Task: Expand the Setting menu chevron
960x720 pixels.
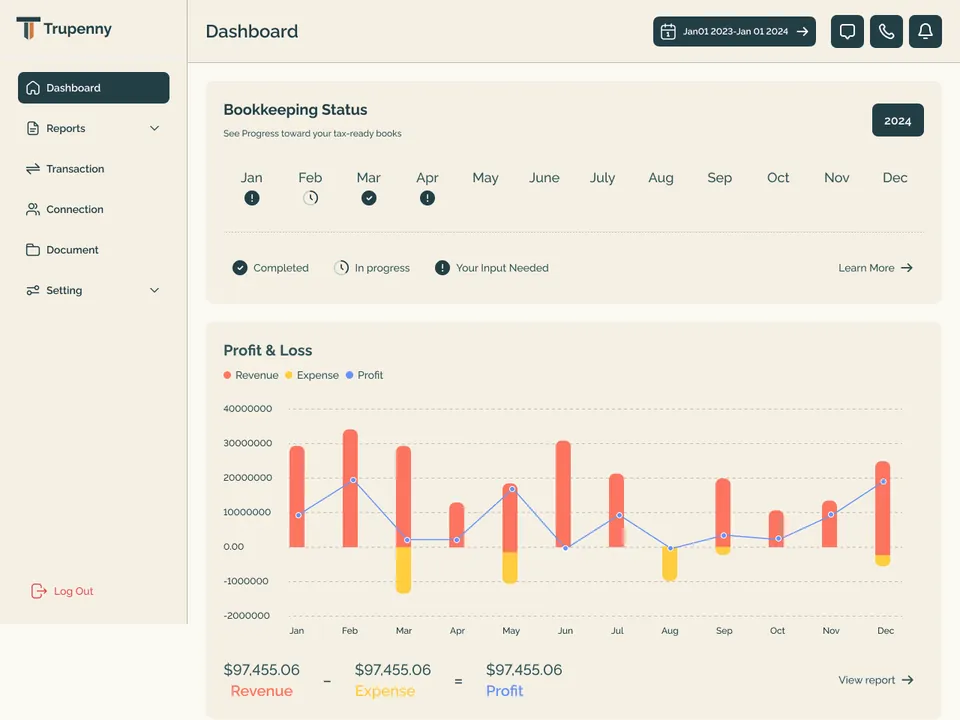Action: click(x=154, y=290)
